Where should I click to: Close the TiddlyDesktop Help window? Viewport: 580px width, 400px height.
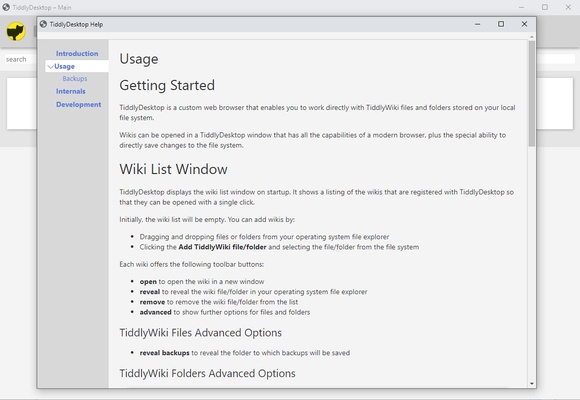(x=524, y=24)
